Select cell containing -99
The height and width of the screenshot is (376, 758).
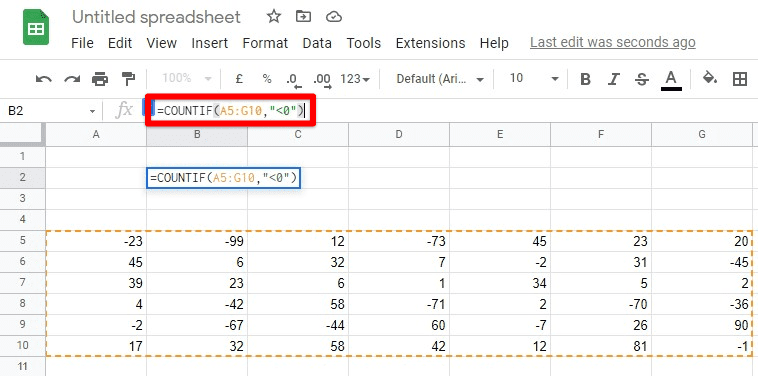[x=197, y=241]
